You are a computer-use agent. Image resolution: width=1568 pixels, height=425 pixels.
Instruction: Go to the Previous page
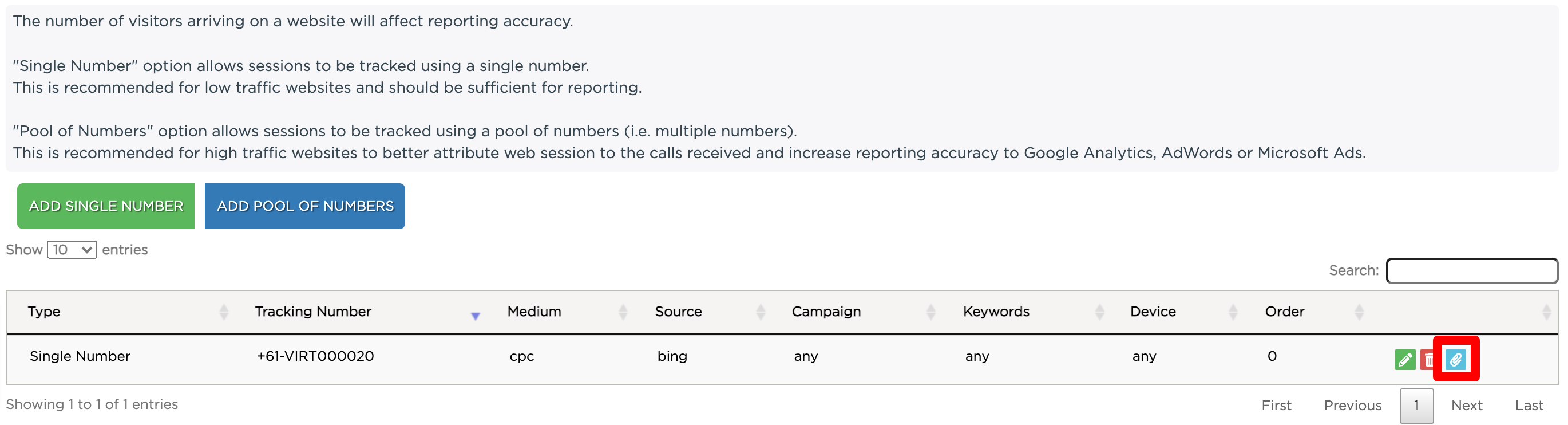tap(1352, 406)
